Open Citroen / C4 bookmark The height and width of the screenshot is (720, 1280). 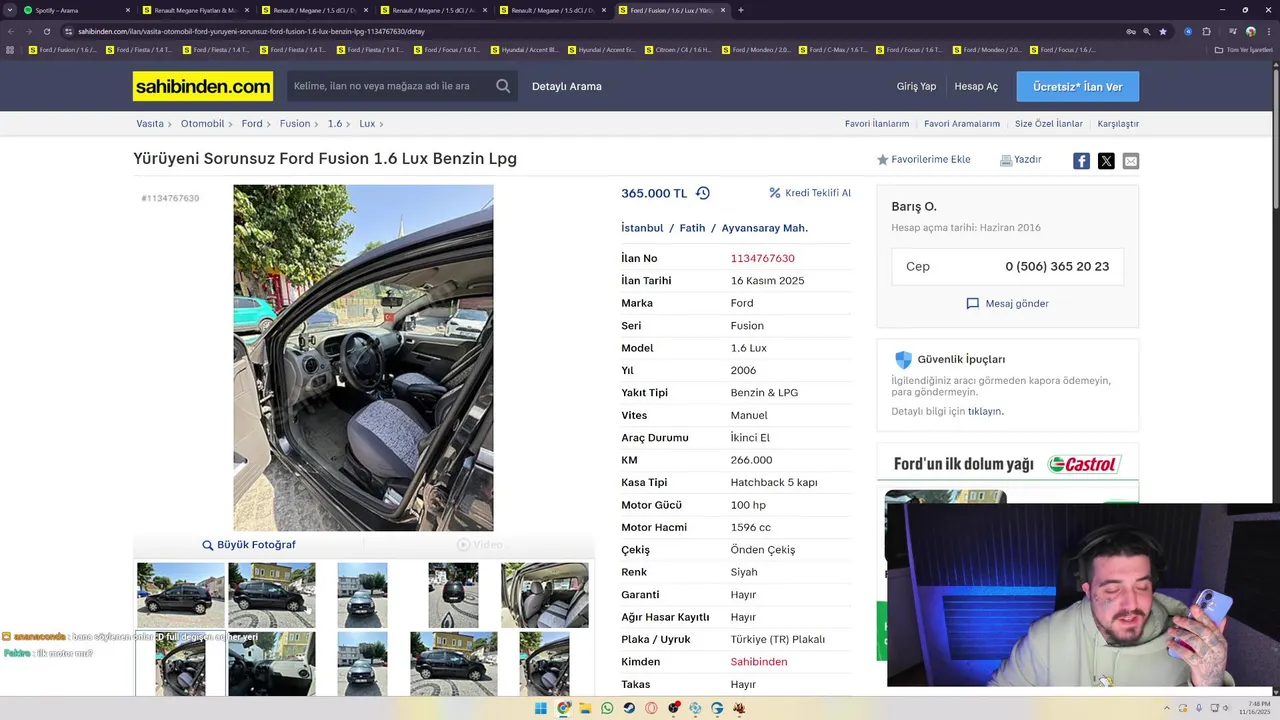tap(678, 49)
